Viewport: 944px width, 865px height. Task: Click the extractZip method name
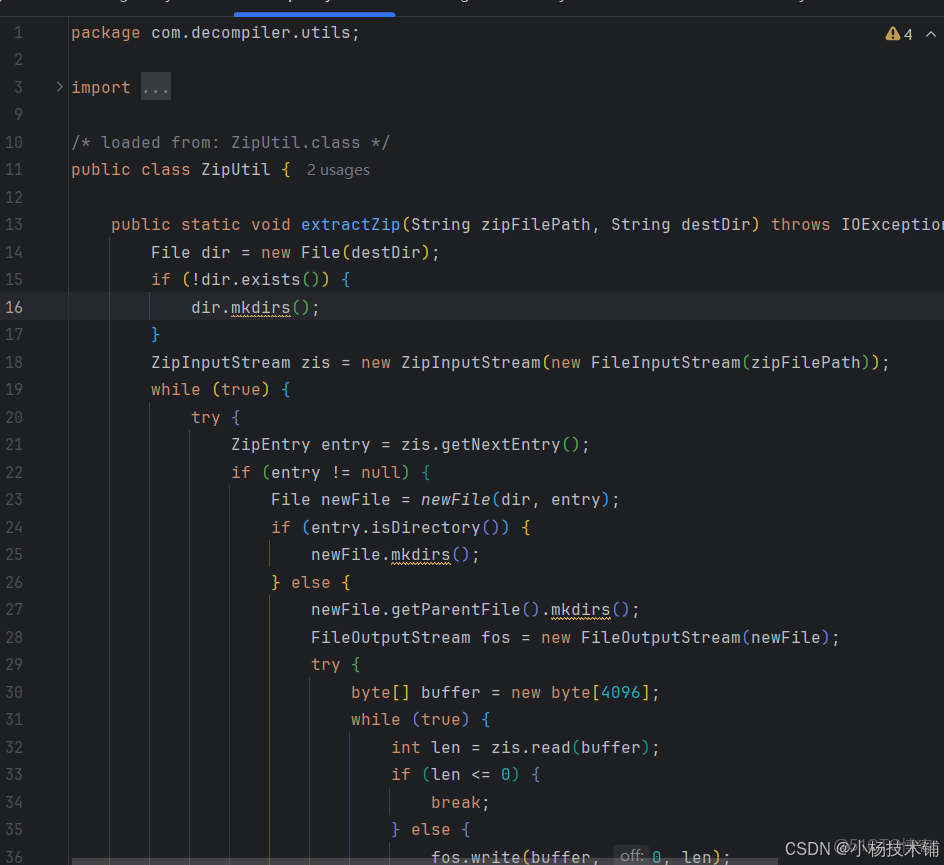coord(350,224)
